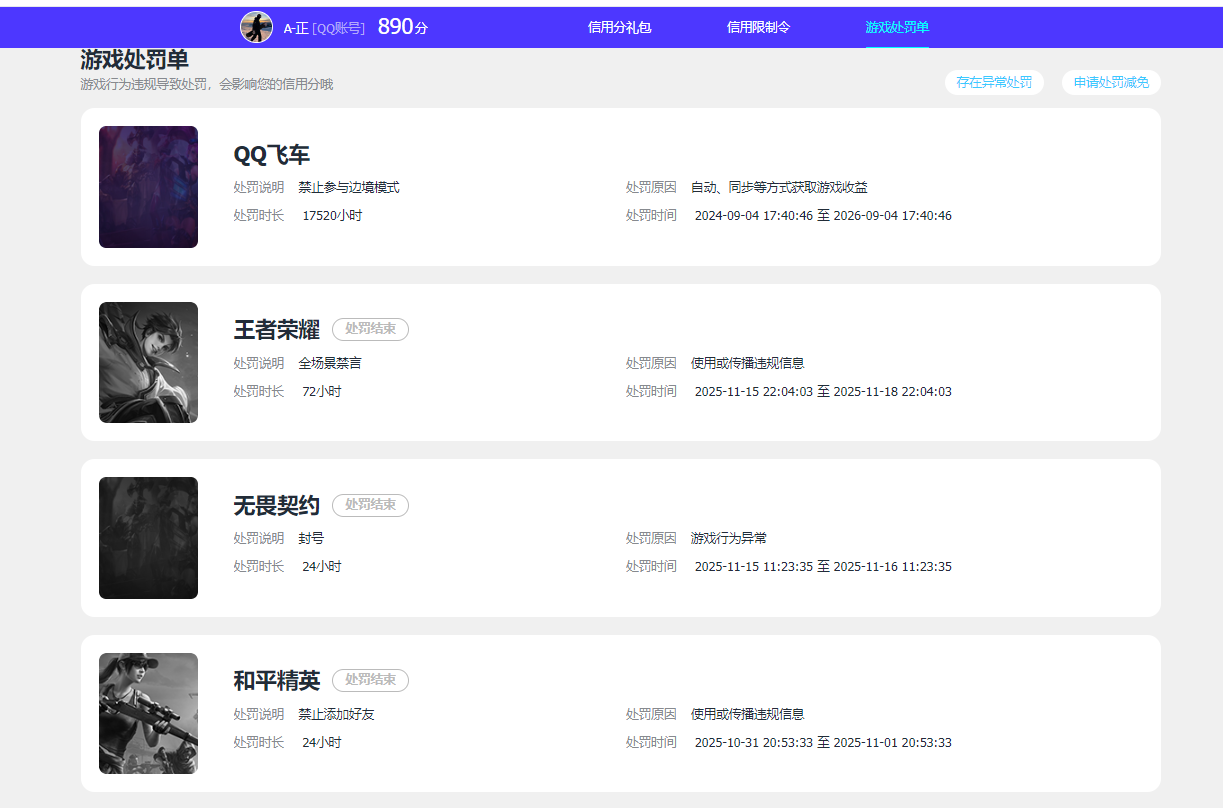Switch to the 信用分礼包 tab
Viewport: 1223px width, 808px height.
click(618, 27)
